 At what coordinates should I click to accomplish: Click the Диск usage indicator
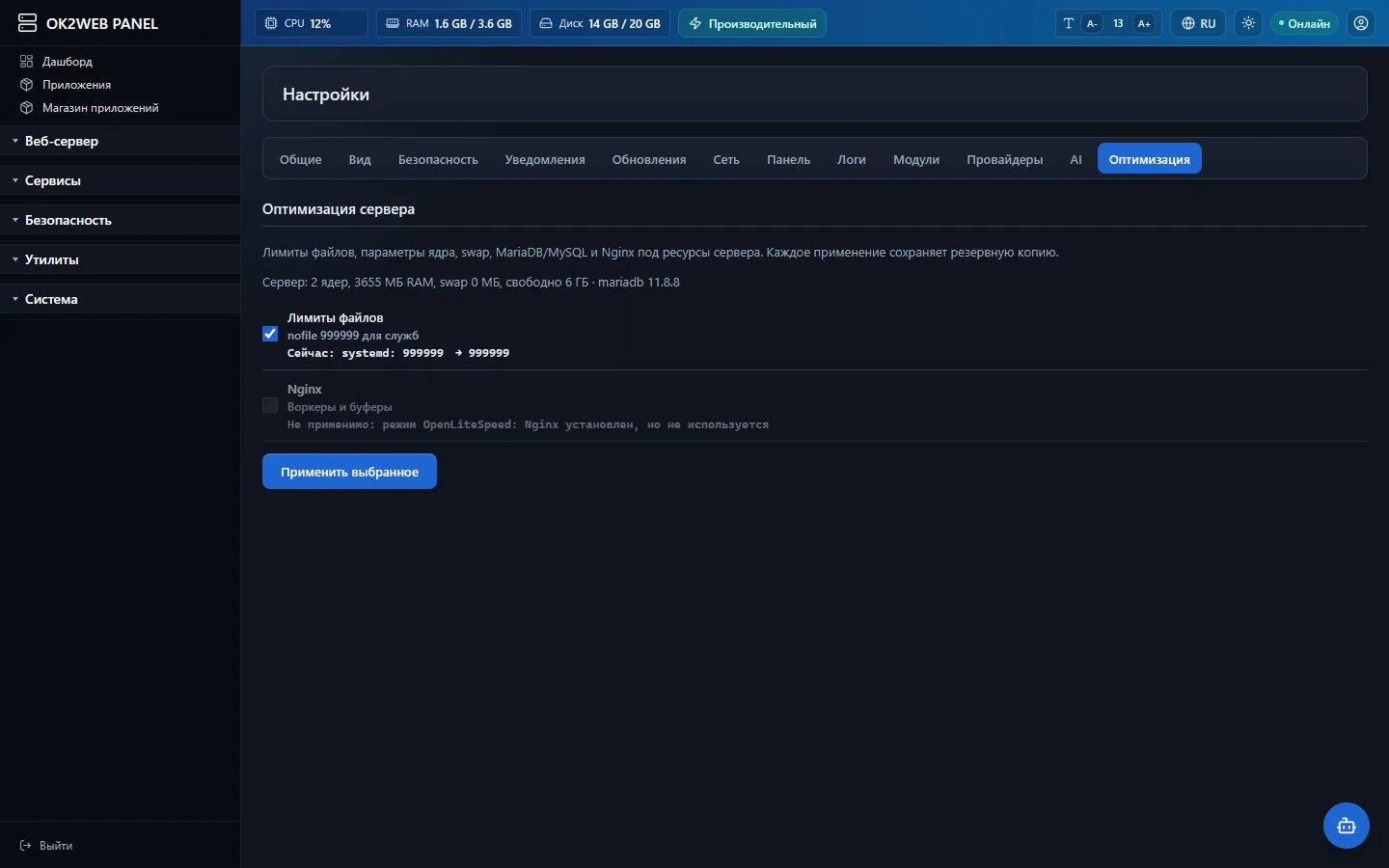(x=600, y=23)
